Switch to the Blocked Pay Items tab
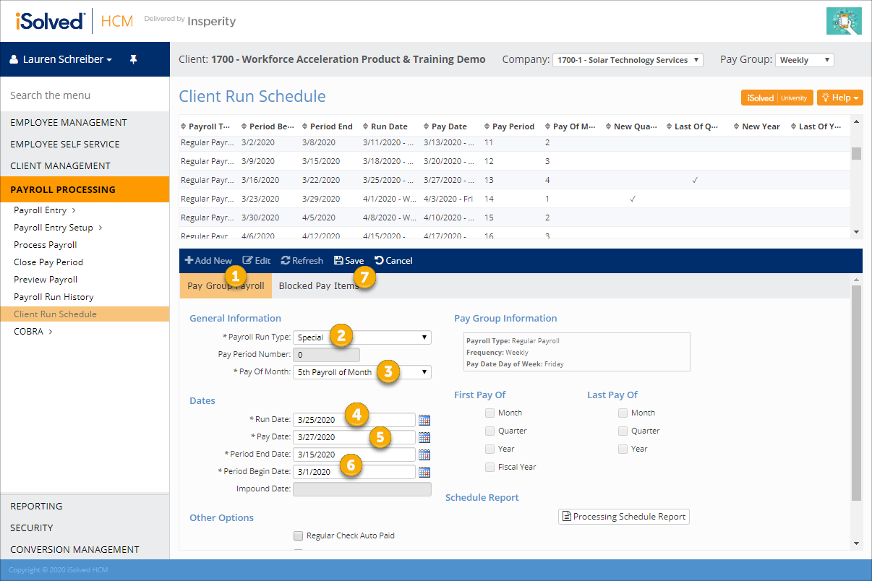Screen dimensions: 872x581 [x=319, y=286]
